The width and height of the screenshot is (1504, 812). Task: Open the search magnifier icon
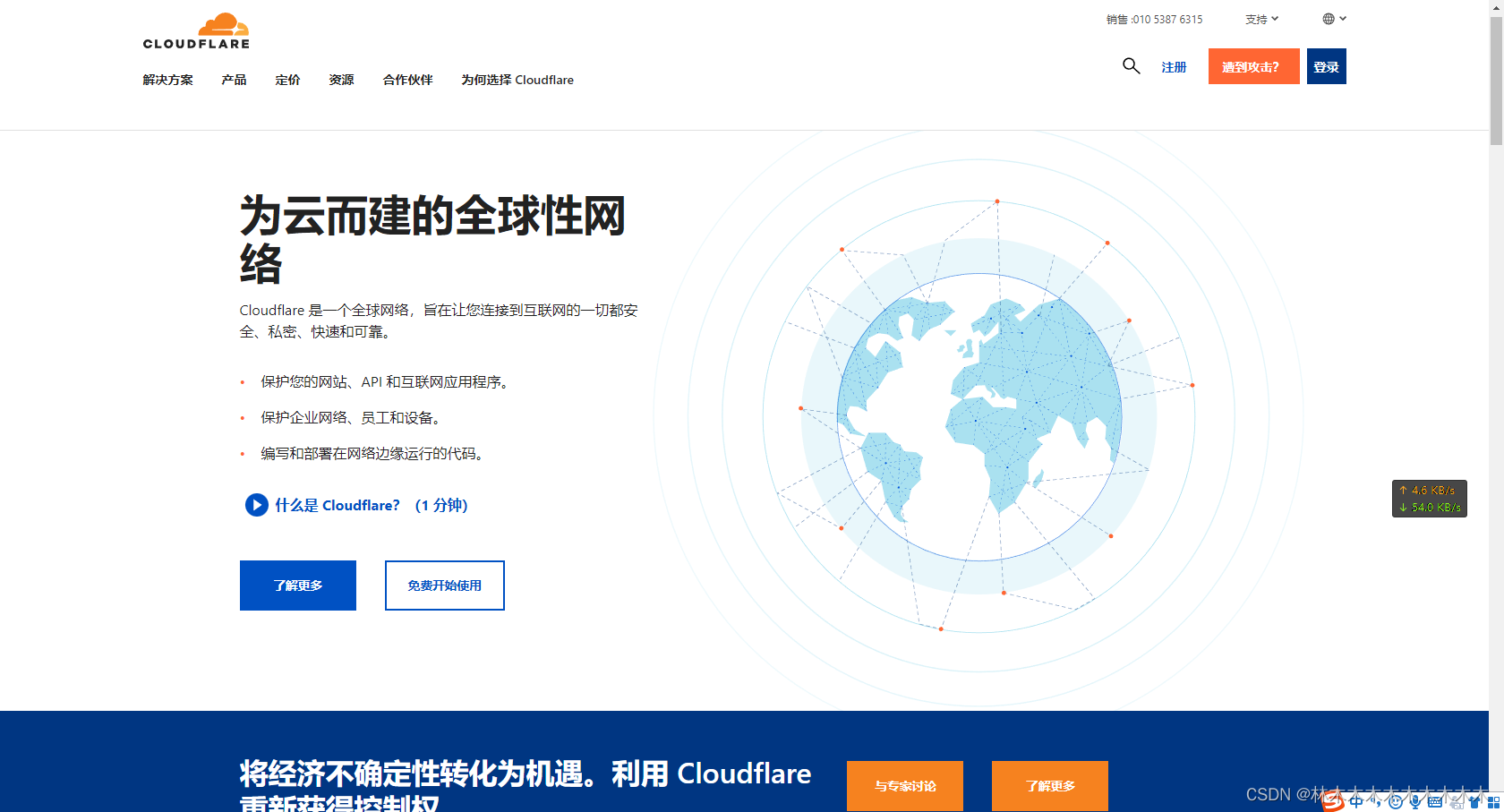pyautogui.click(x=1132, y=66)
